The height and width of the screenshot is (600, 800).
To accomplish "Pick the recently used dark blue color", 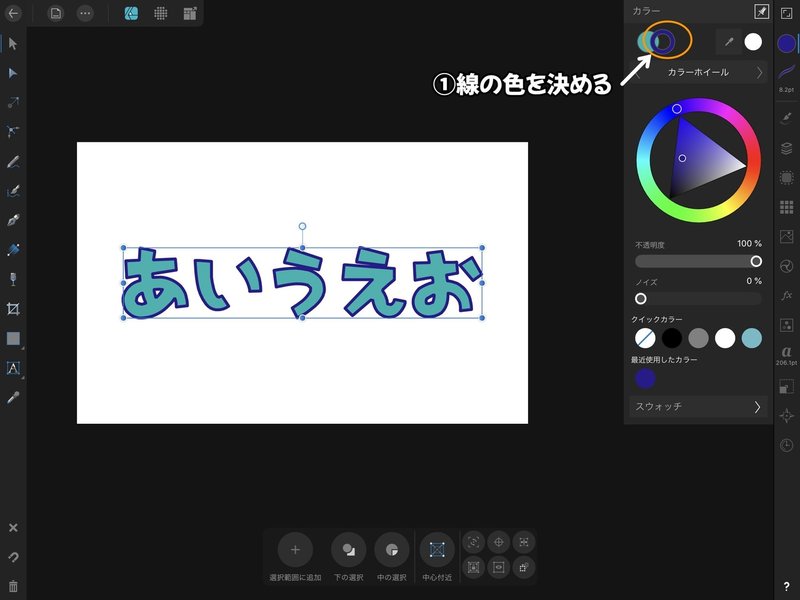I will 645,379.
